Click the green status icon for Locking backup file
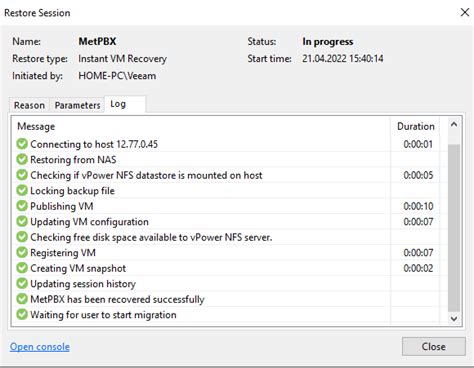The width and height of the screenshot is (474, 368). tap(22, 190)
